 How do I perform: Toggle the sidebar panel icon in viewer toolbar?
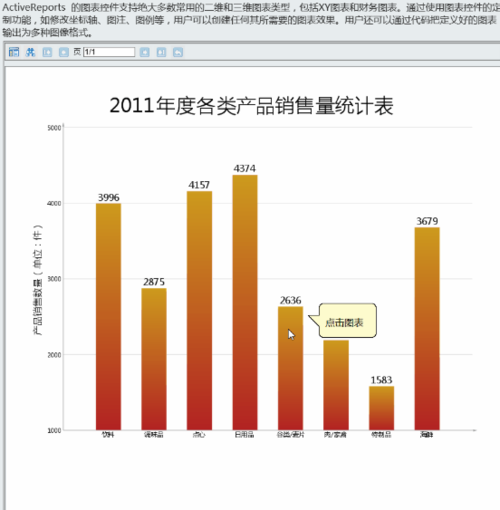pos(14,52)
